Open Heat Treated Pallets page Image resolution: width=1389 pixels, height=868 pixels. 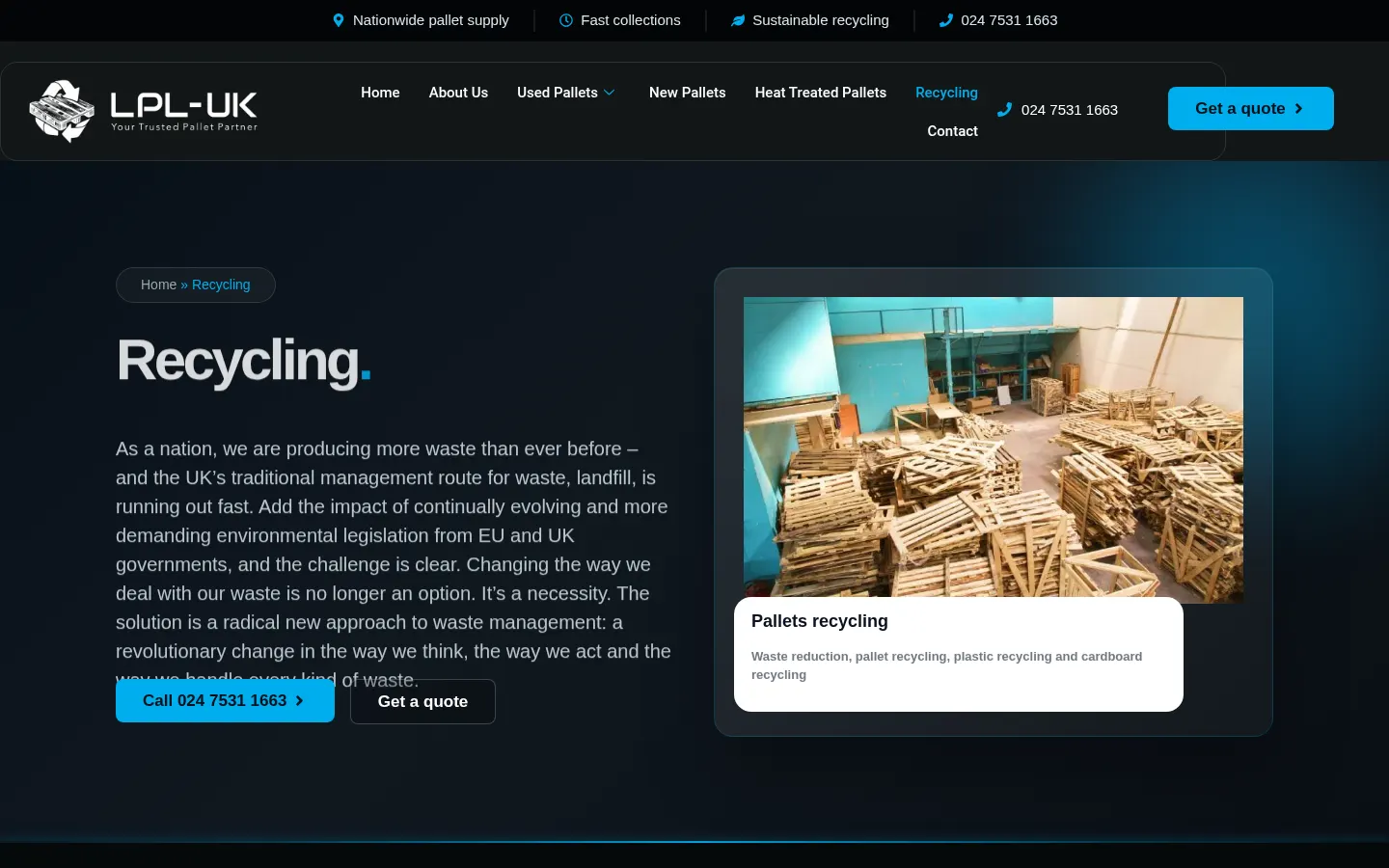tap(821, 93)
